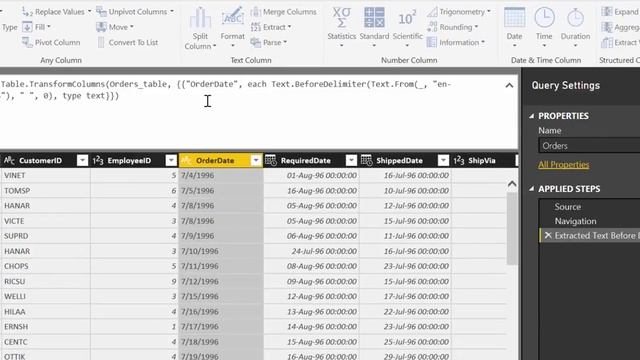This screenshot has width=640, height=360.
Task: Click the Duration stopwatch icon
Action: (575, 18)
